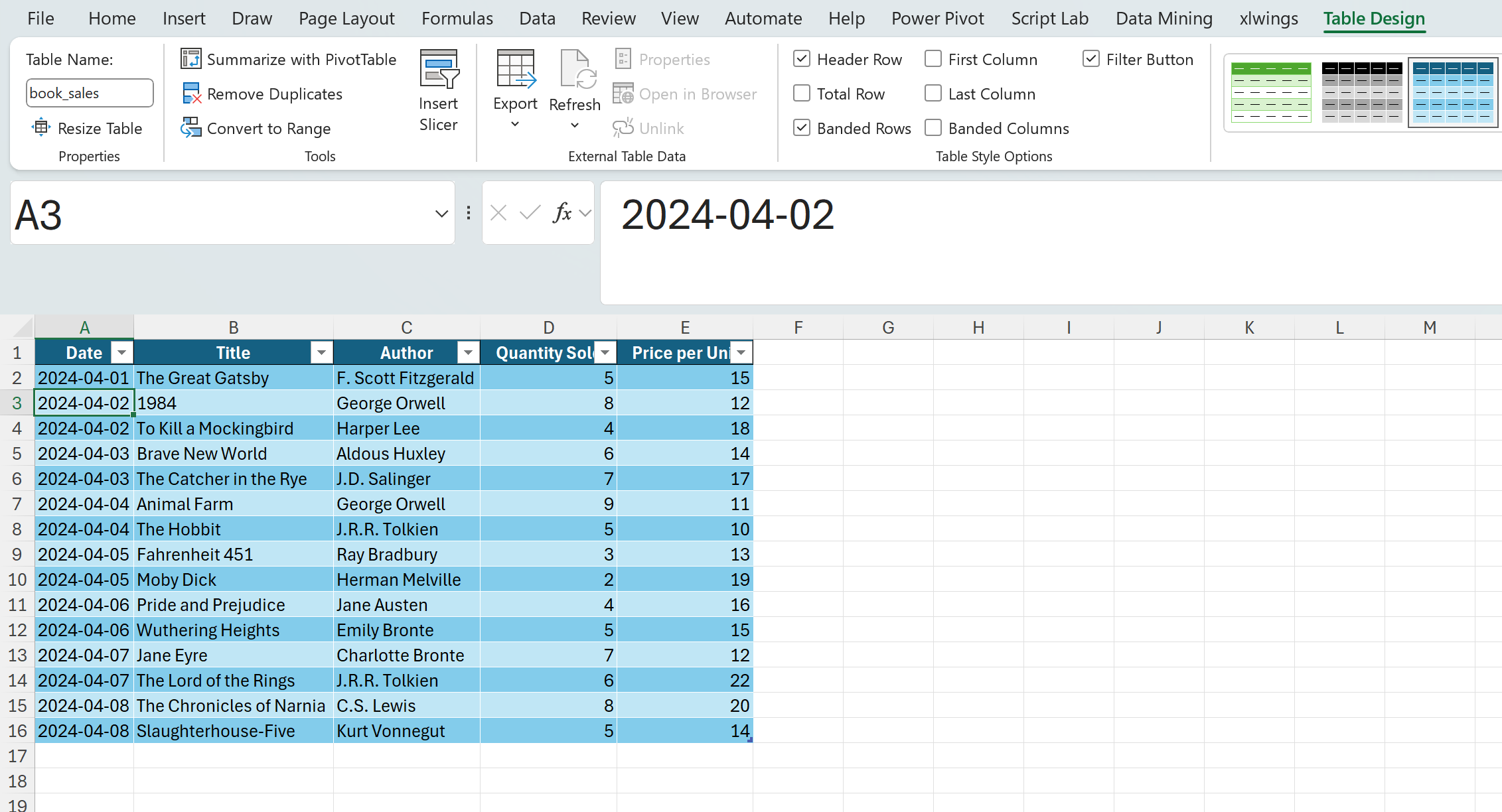Select column F header

tap(798, 327)
